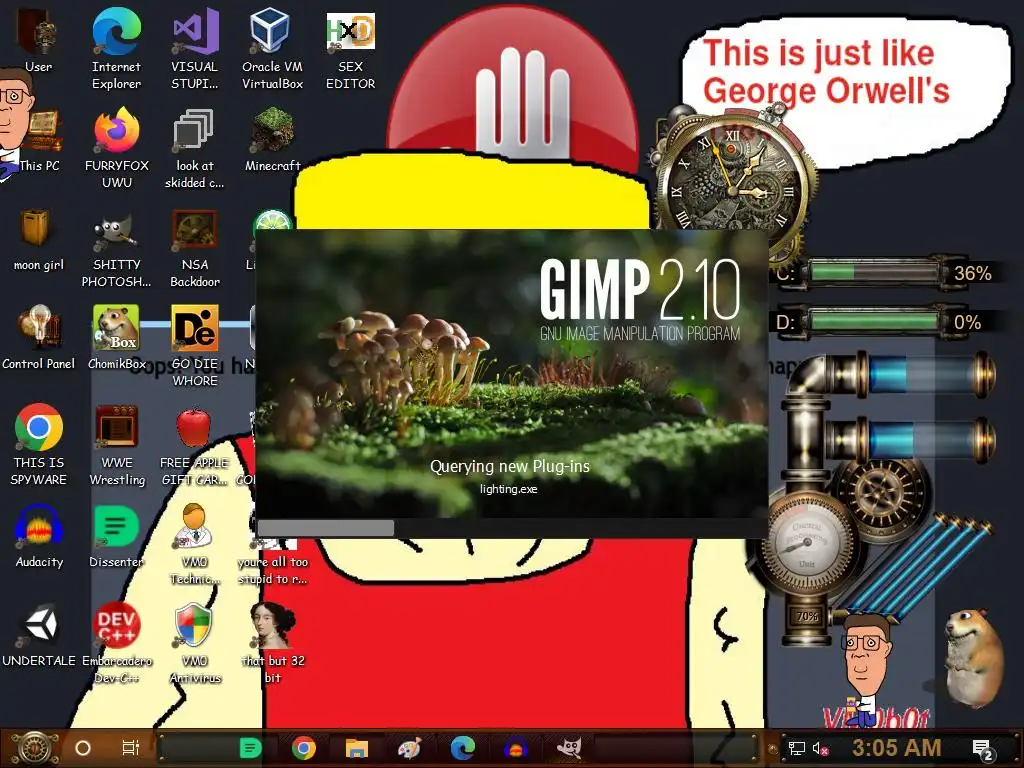
Task: Click the GIMP splash loading progress bar
Action: [x=511, y=528]
